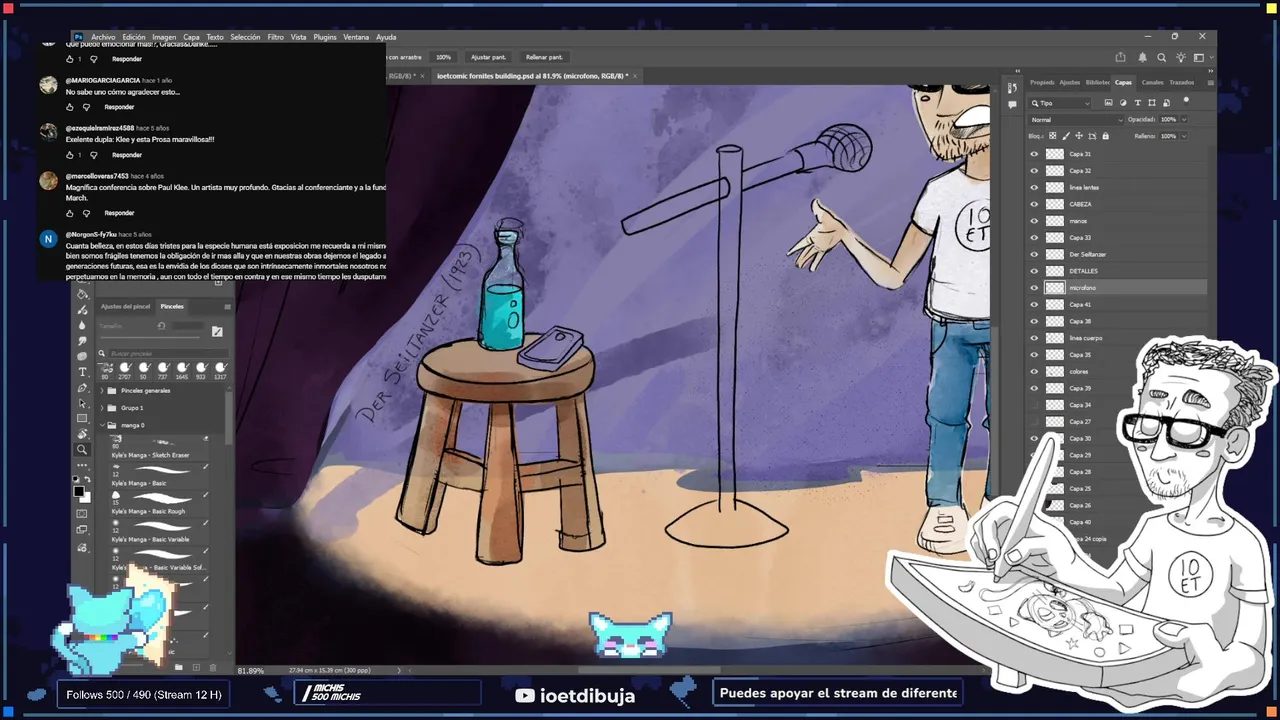The height and width of the screenshot is (720, 1280).
Task: Open the Pinceles panel menu
Action: [228, 307]
